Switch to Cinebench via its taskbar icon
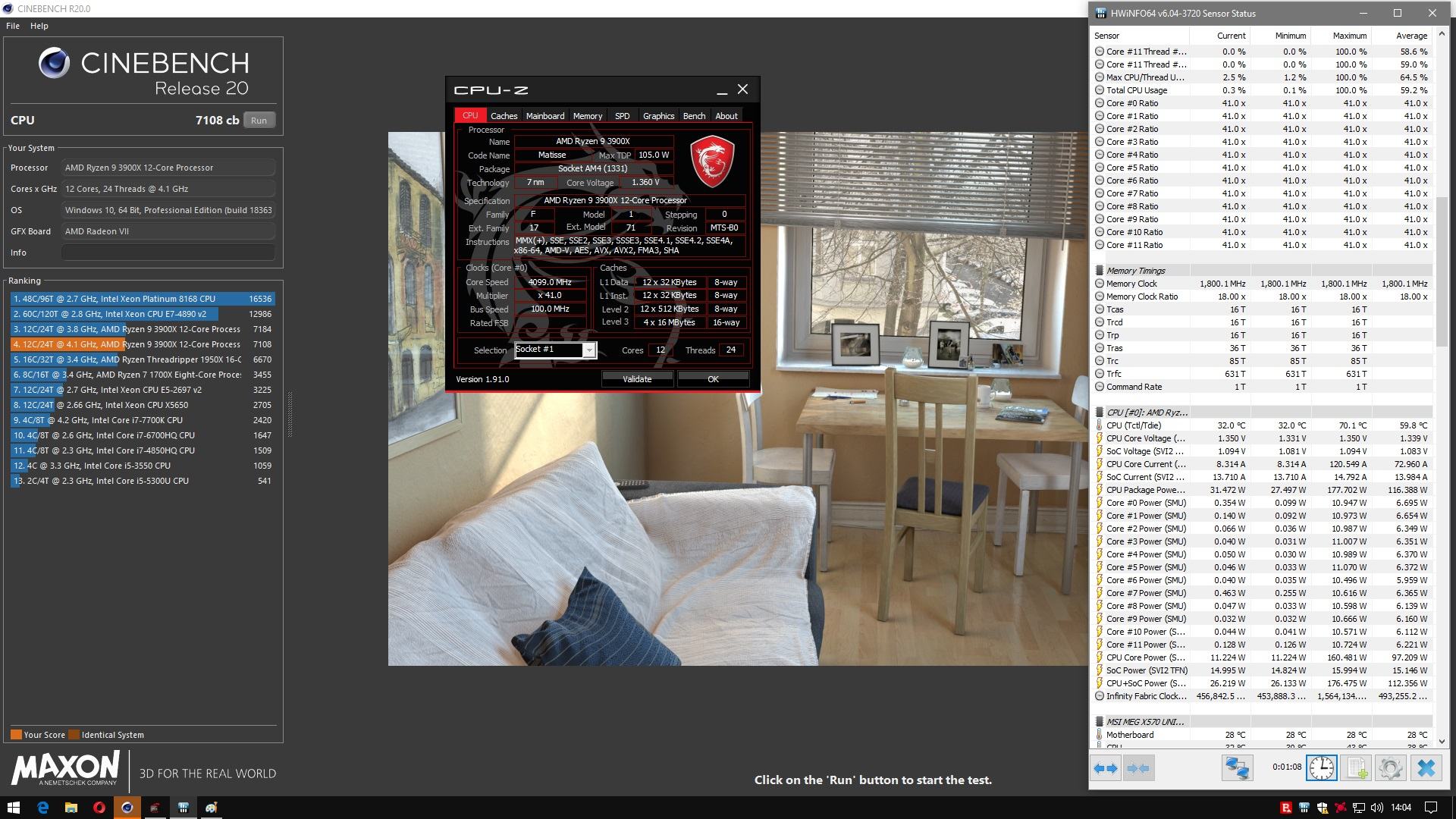 click(x=127, y=808)
